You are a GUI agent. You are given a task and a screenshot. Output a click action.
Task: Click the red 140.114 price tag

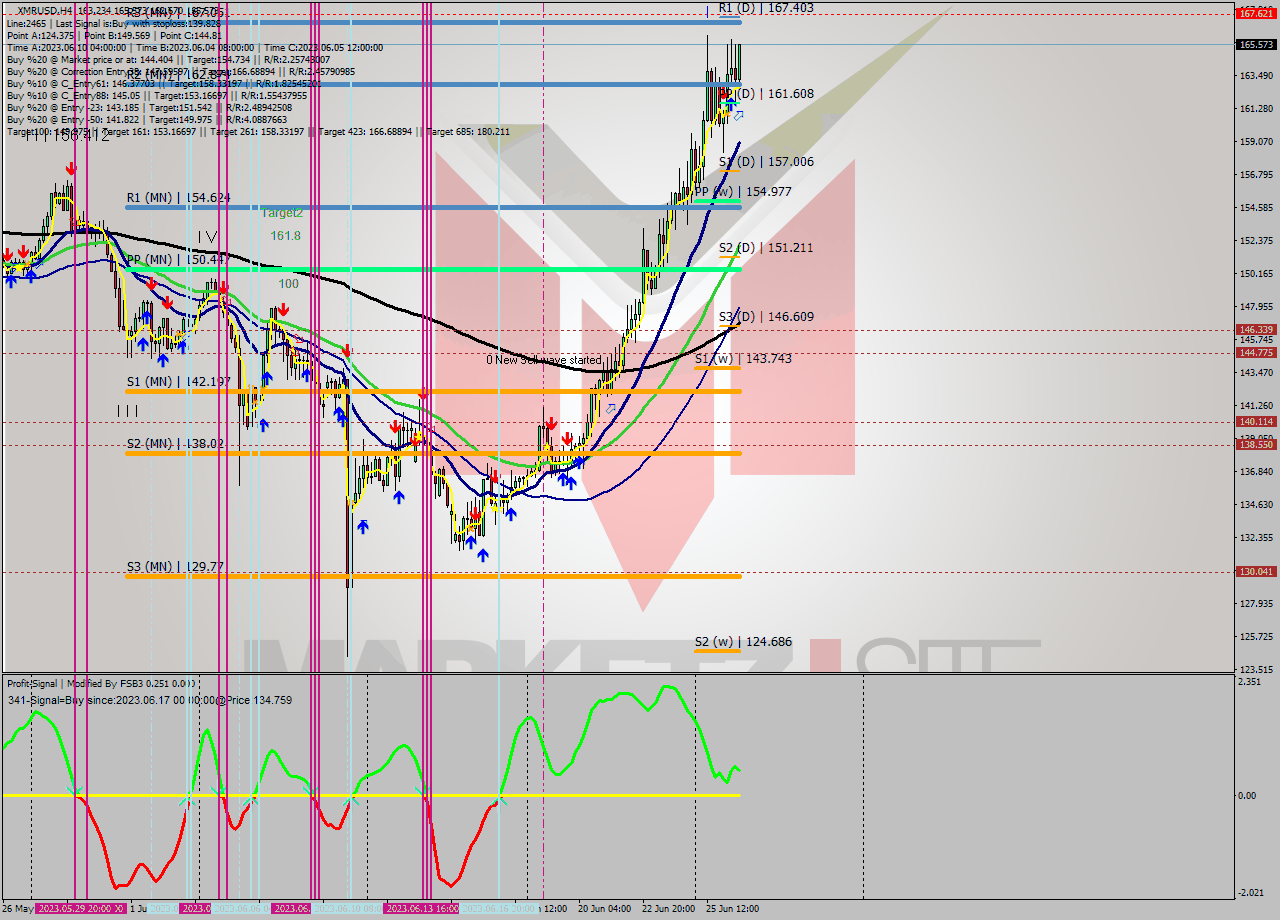(x=1255, y=422)
